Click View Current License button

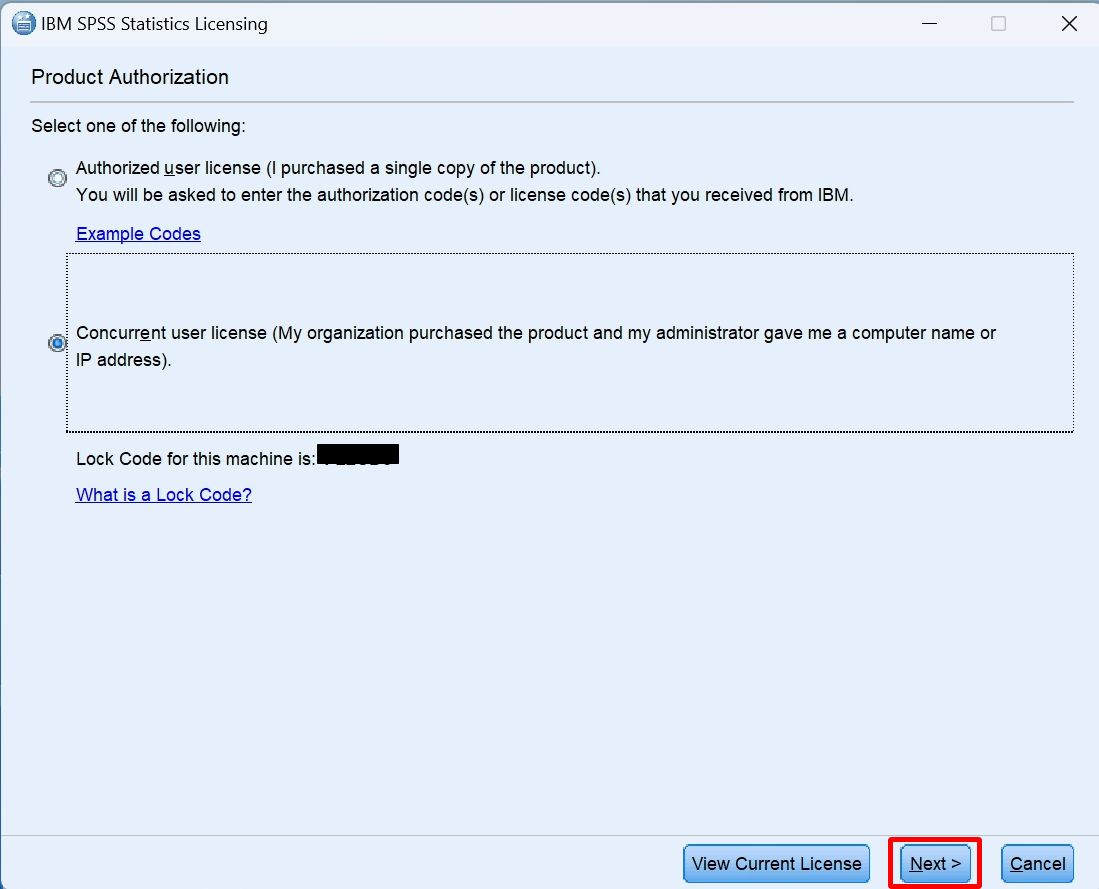pos(776,863)
